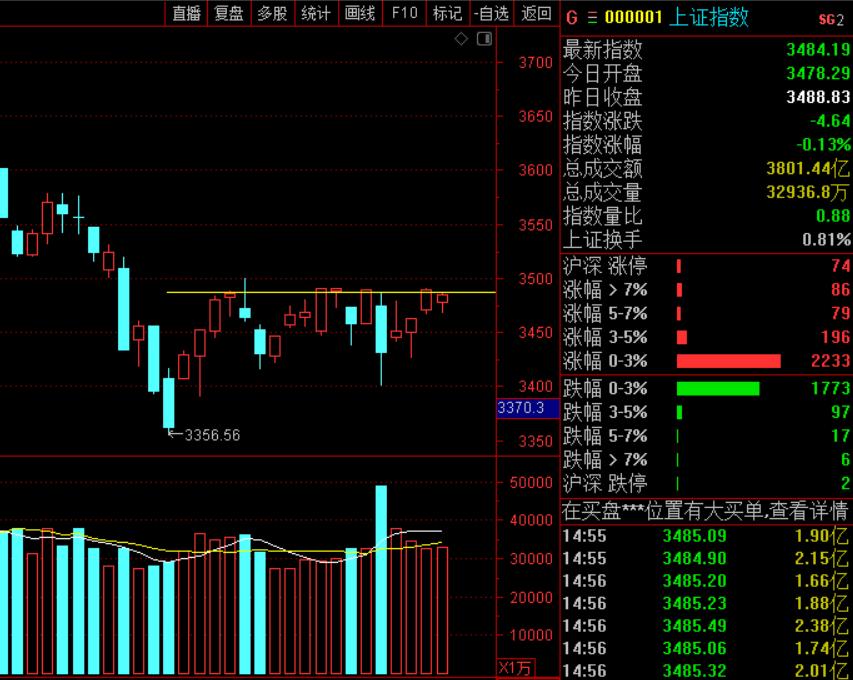853x680 pixels.
Task: Click the 上证换手 value 0.81%
Action: pos(826,239)
